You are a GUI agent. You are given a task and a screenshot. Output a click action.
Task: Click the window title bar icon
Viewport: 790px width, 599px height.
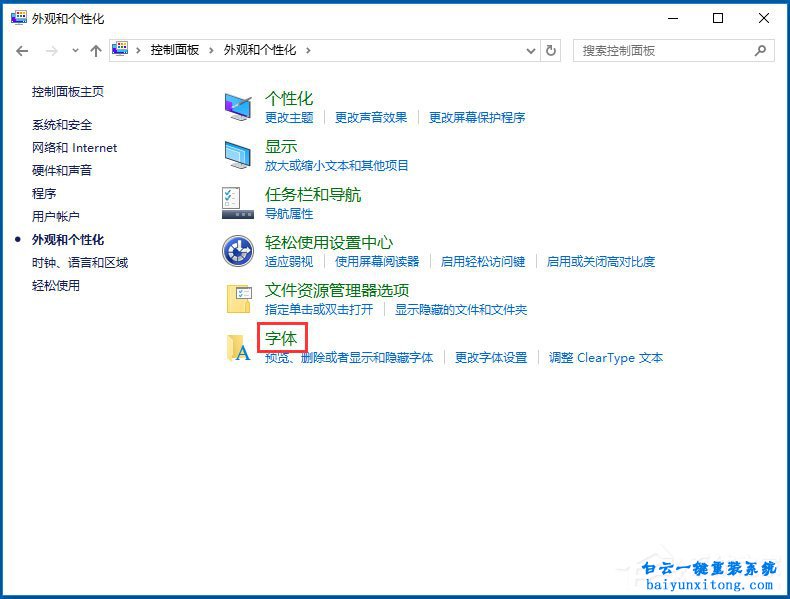click(19, 17)
